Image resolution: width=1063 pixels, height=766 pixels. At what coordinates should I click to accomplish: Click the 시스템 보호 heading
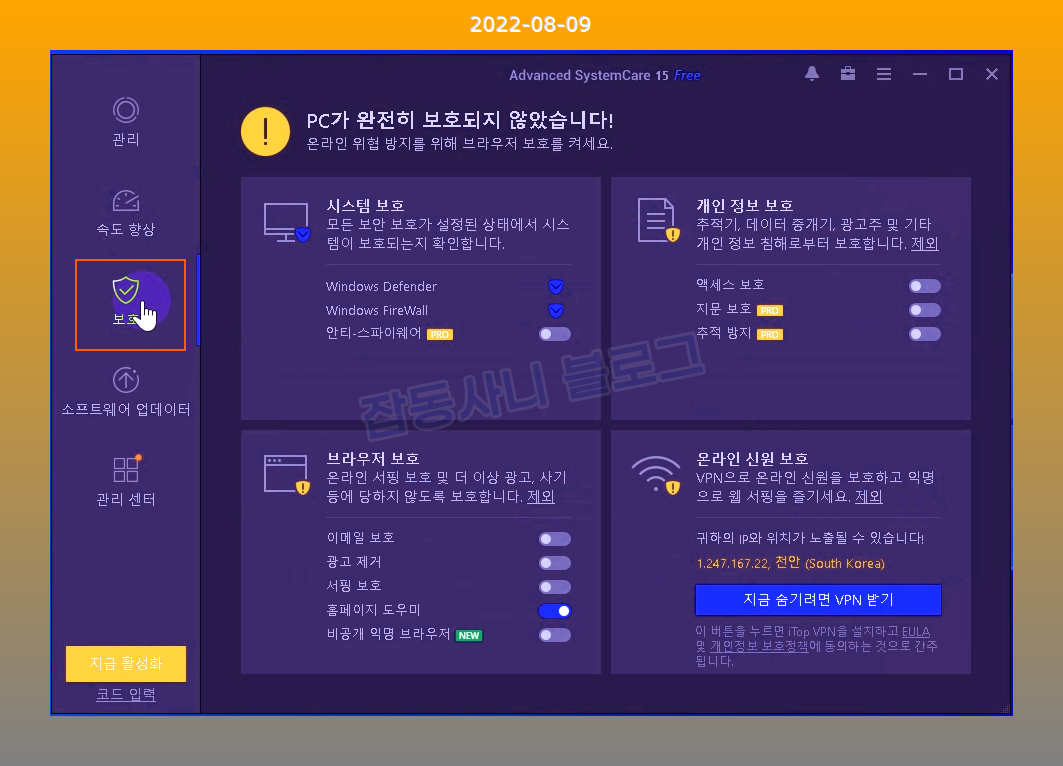tap(365, 205)
